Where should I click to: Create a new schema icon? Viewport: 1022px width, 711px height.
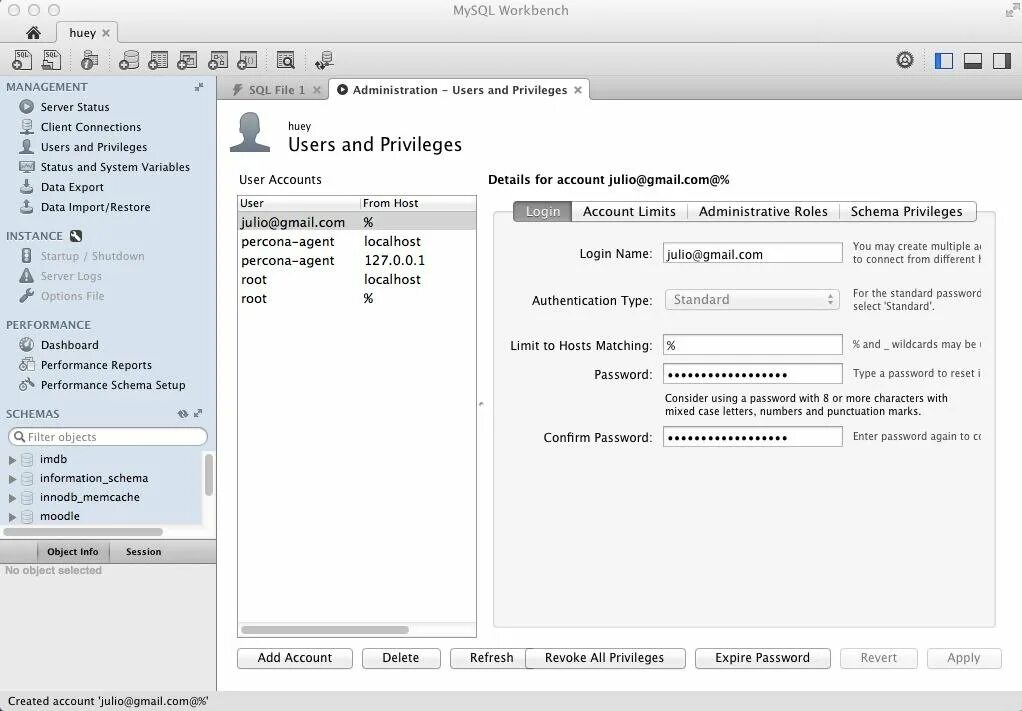tap(128, 61)
